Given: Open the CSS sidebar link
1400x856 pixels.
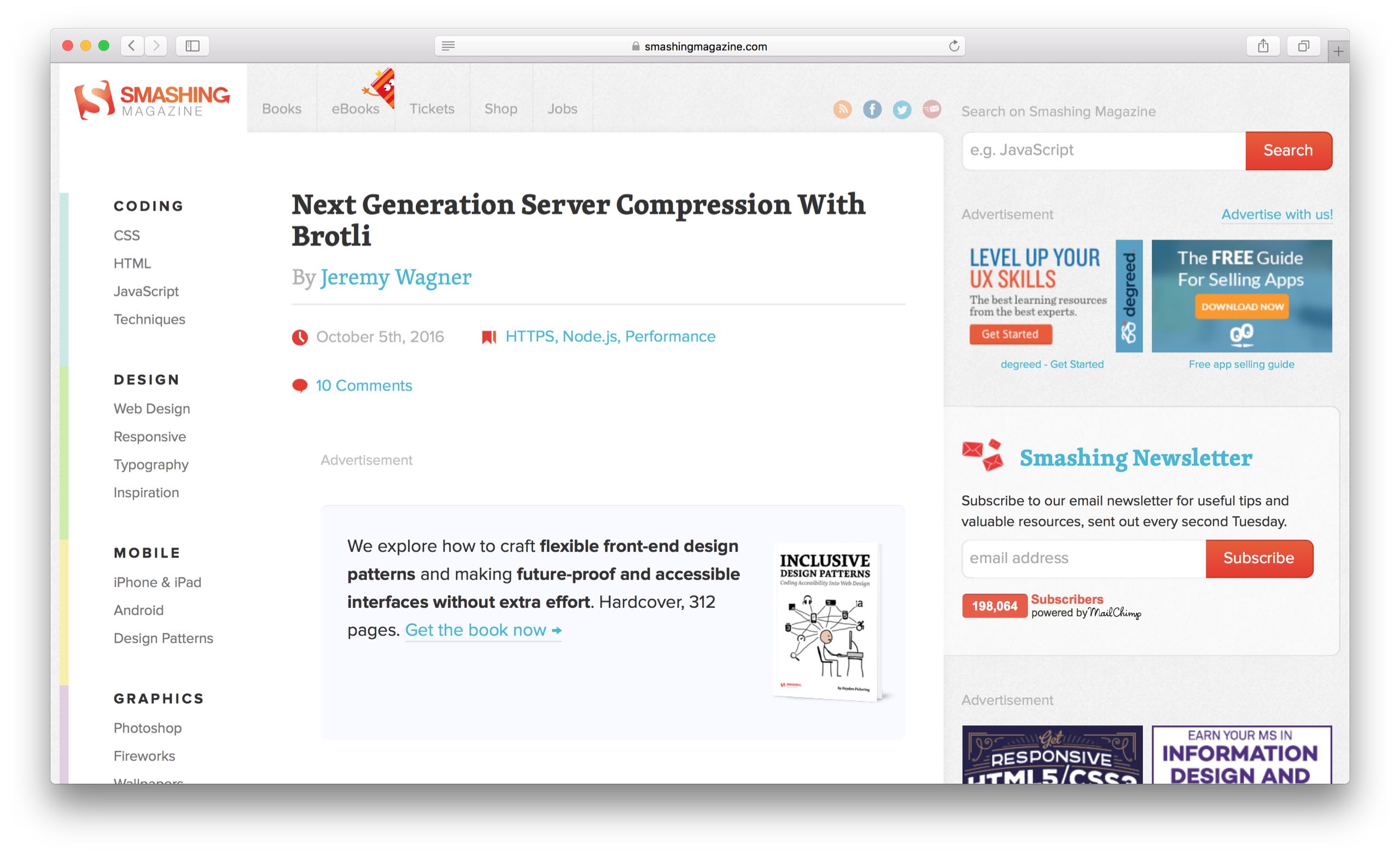Looking at the screenshot, I should click(127, 235).
